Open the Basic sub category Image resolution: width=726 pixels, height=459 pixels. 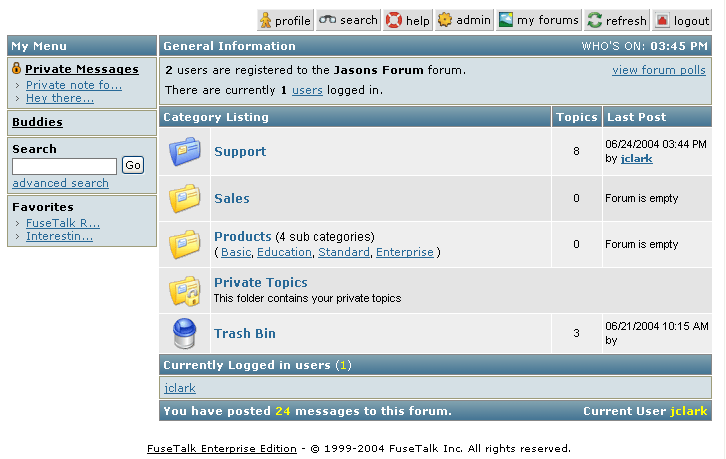(236, 252)
